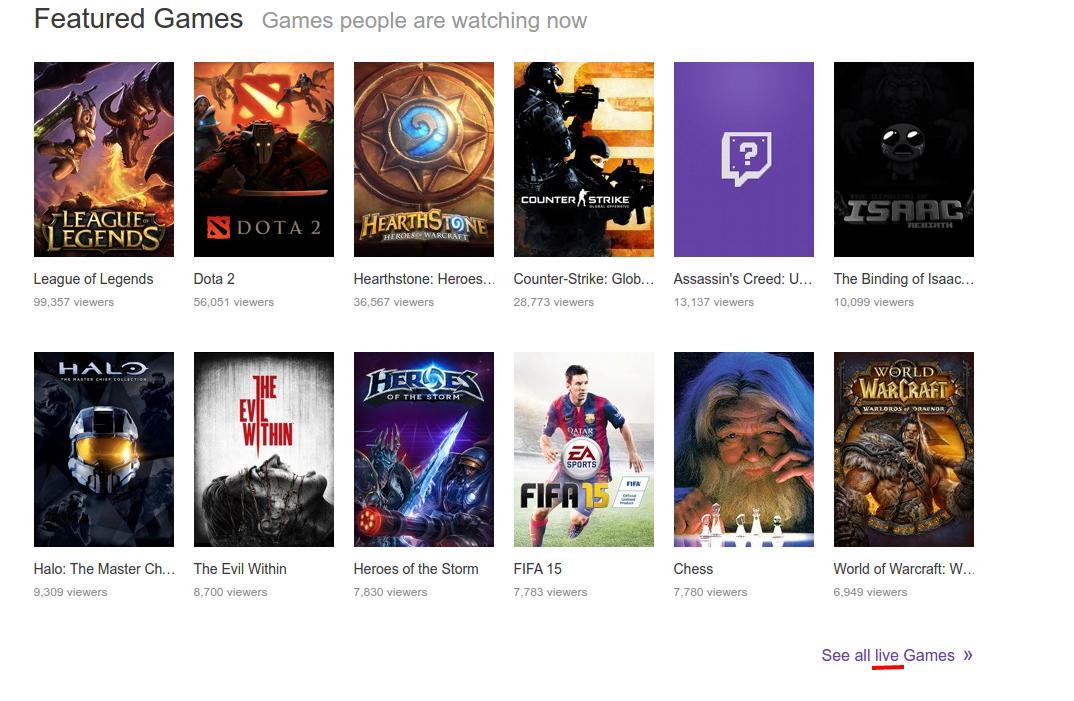Click the Featured Games heading
The height and width of the screenshot is (701, 1074).
coord(138,19)
